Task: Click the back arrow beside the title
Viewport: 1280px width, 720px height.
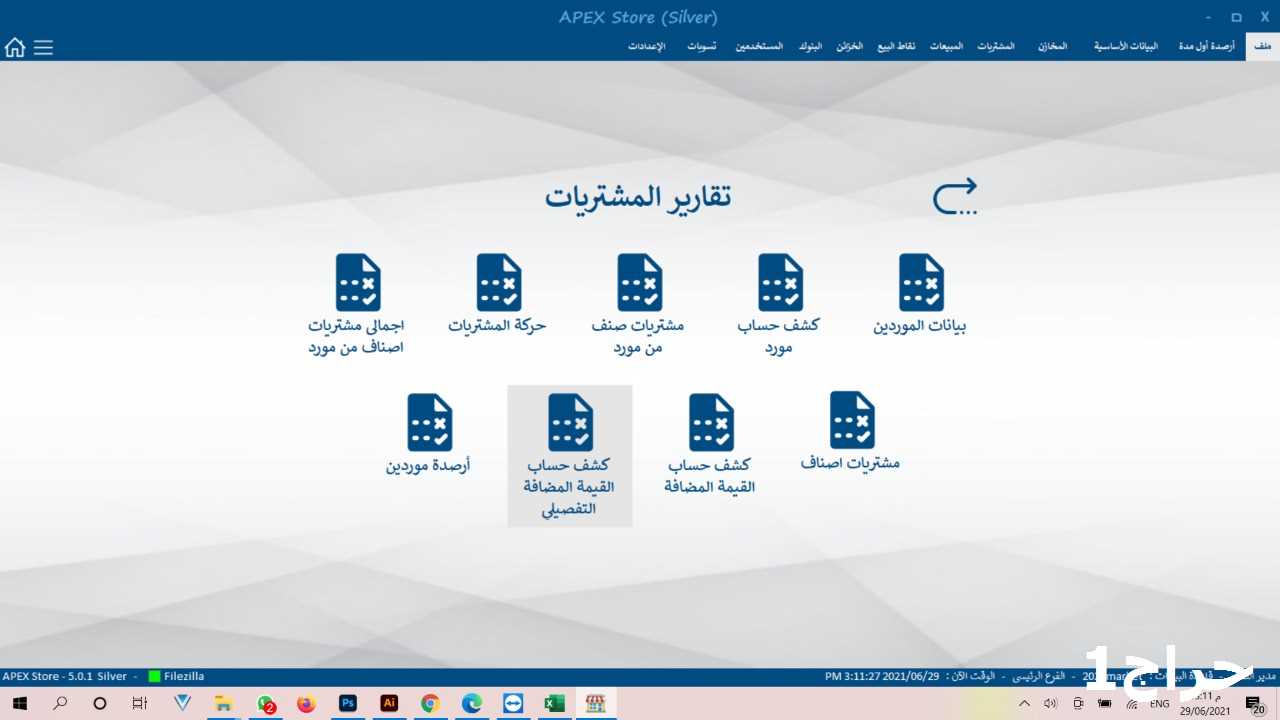Action: coord(954,197)
